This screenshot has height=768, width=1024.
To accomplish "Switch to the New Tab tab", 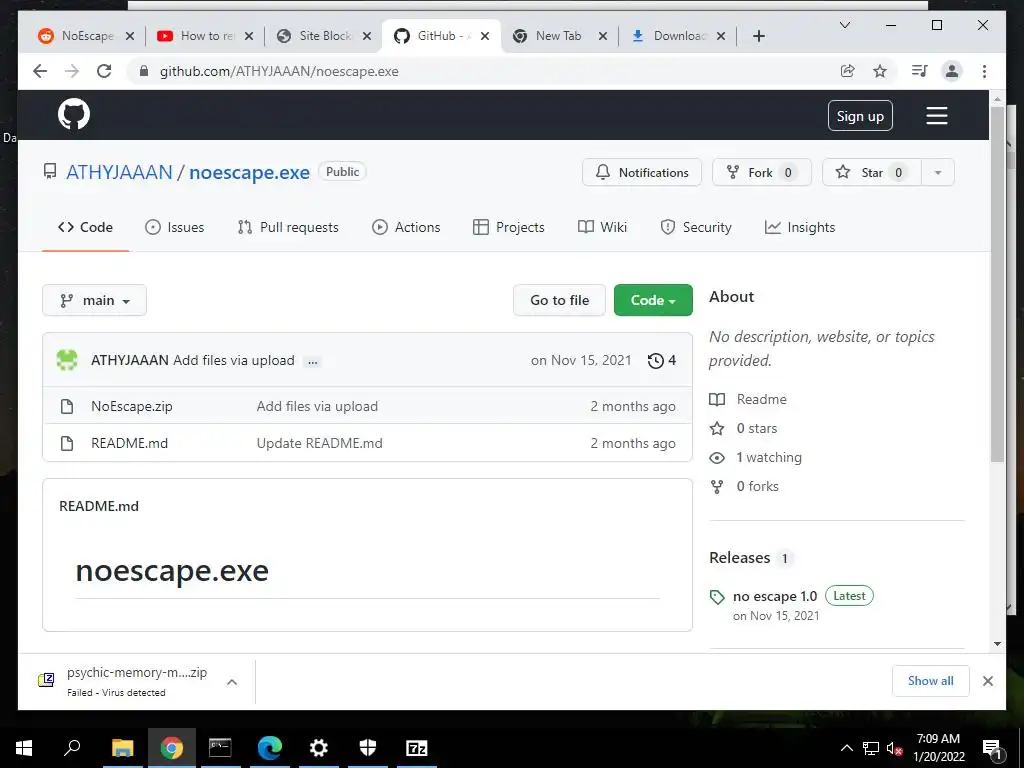I will pos(560,36).
